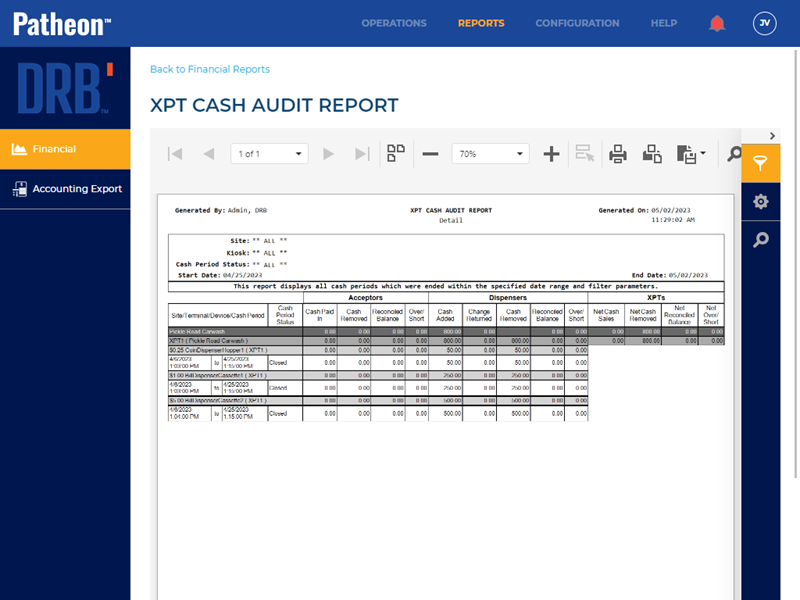Open the Configuration menu

(577, 23)
